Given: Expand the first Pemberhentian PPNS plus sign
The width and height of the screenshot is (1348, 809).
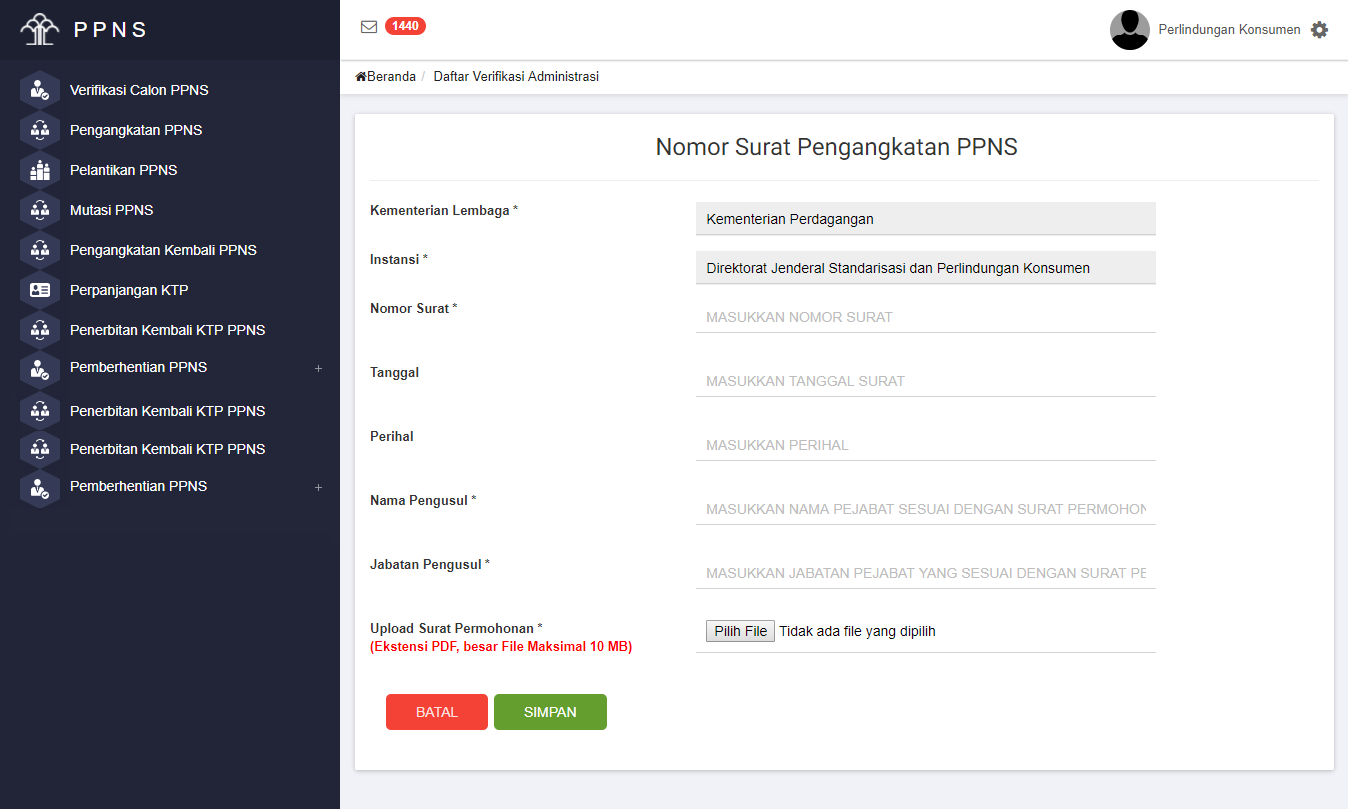Looking at the screenshot, I should pos(318,368).
